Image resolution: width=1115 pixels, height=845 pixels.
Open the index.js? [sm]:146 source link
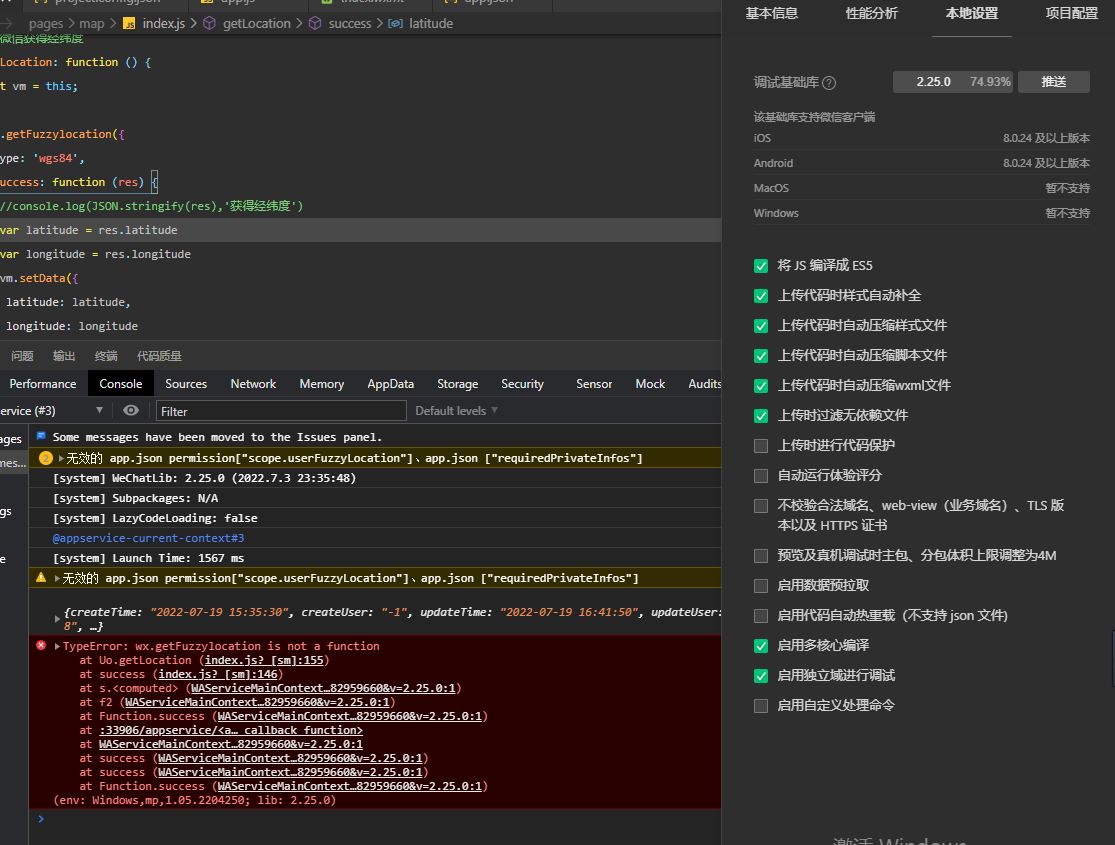point(218,674)
